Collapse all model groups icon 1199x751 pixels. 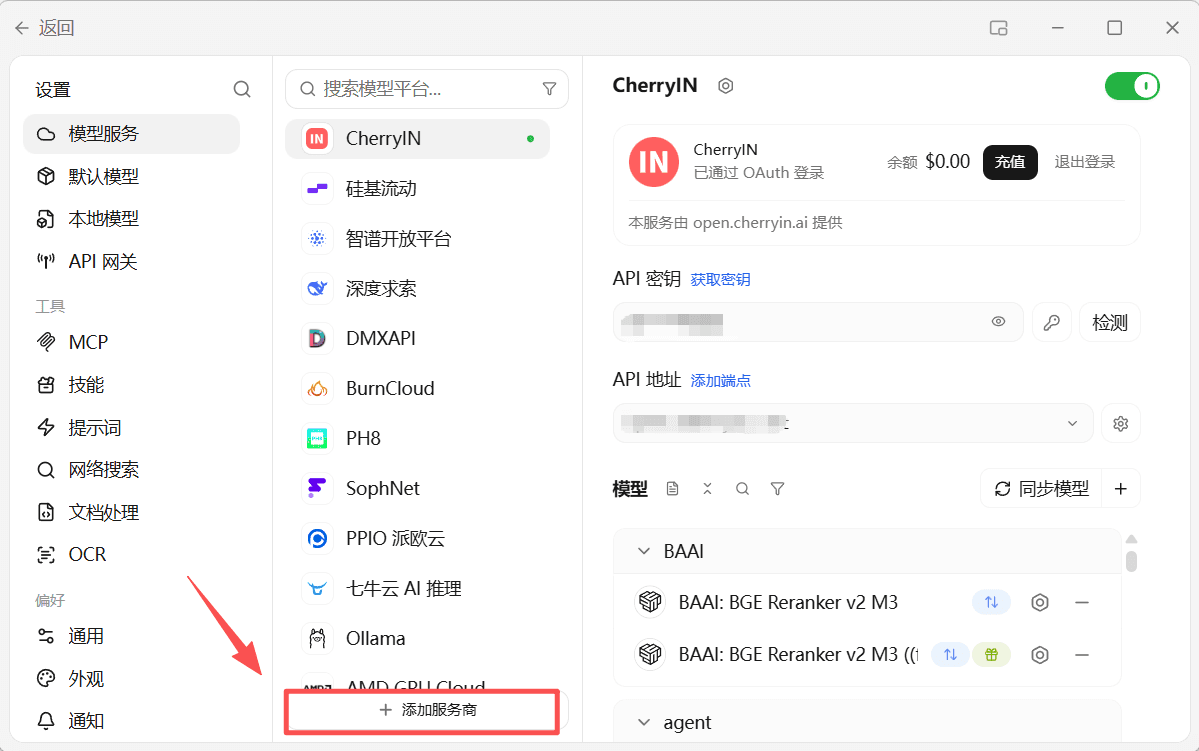pos(707,489)
